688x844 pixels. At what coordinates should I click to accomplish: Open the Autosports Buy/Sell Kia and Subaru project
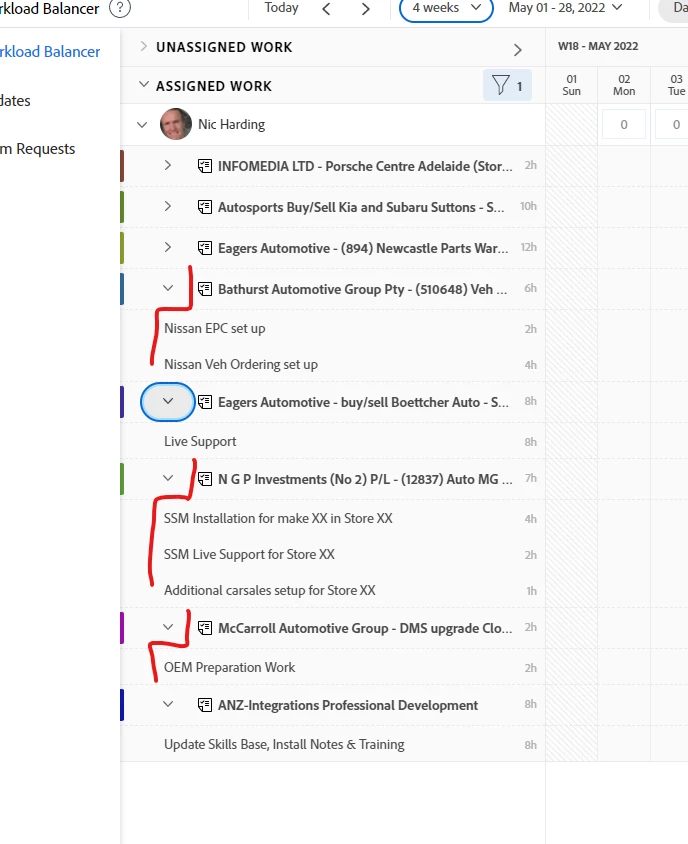tap(361, 207)
